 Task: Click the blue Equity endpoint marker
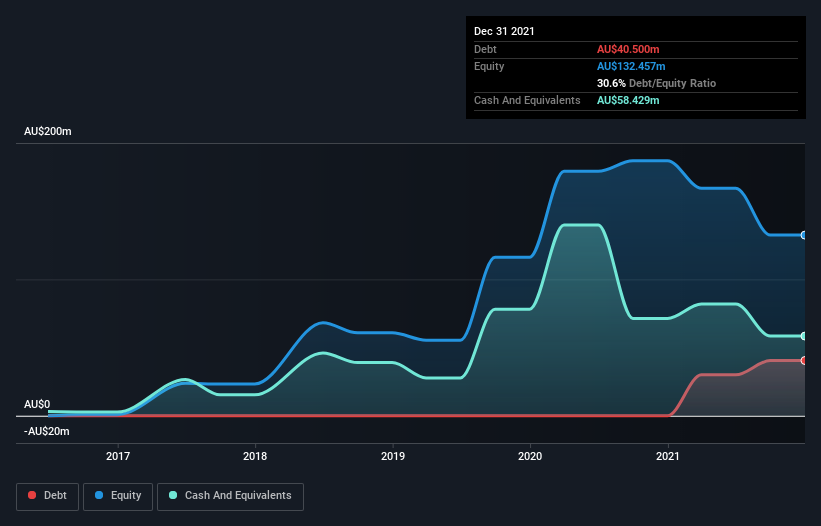click(804, 236)
